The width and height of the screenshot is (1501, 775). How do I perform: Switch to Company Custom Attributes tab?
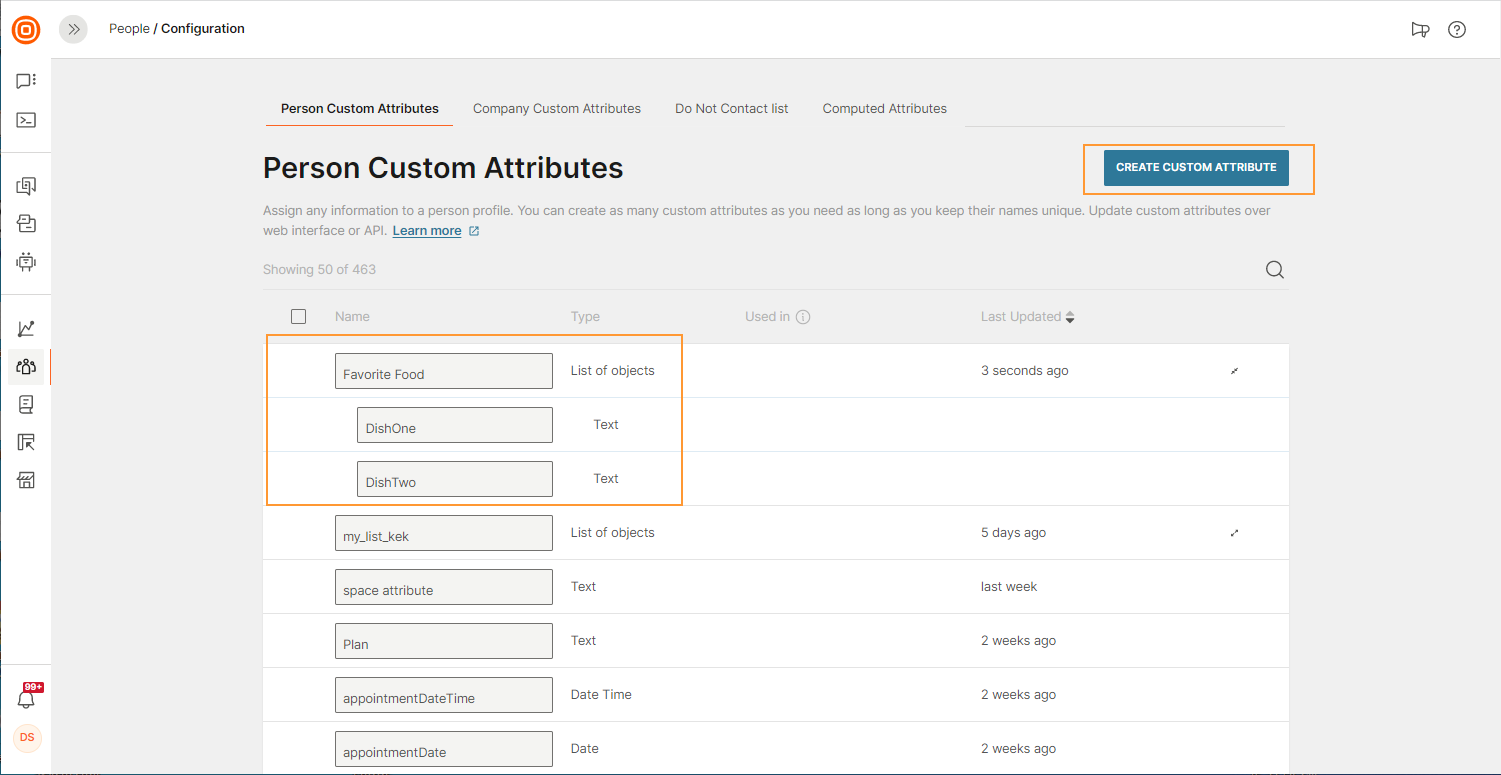coord(556,109)
